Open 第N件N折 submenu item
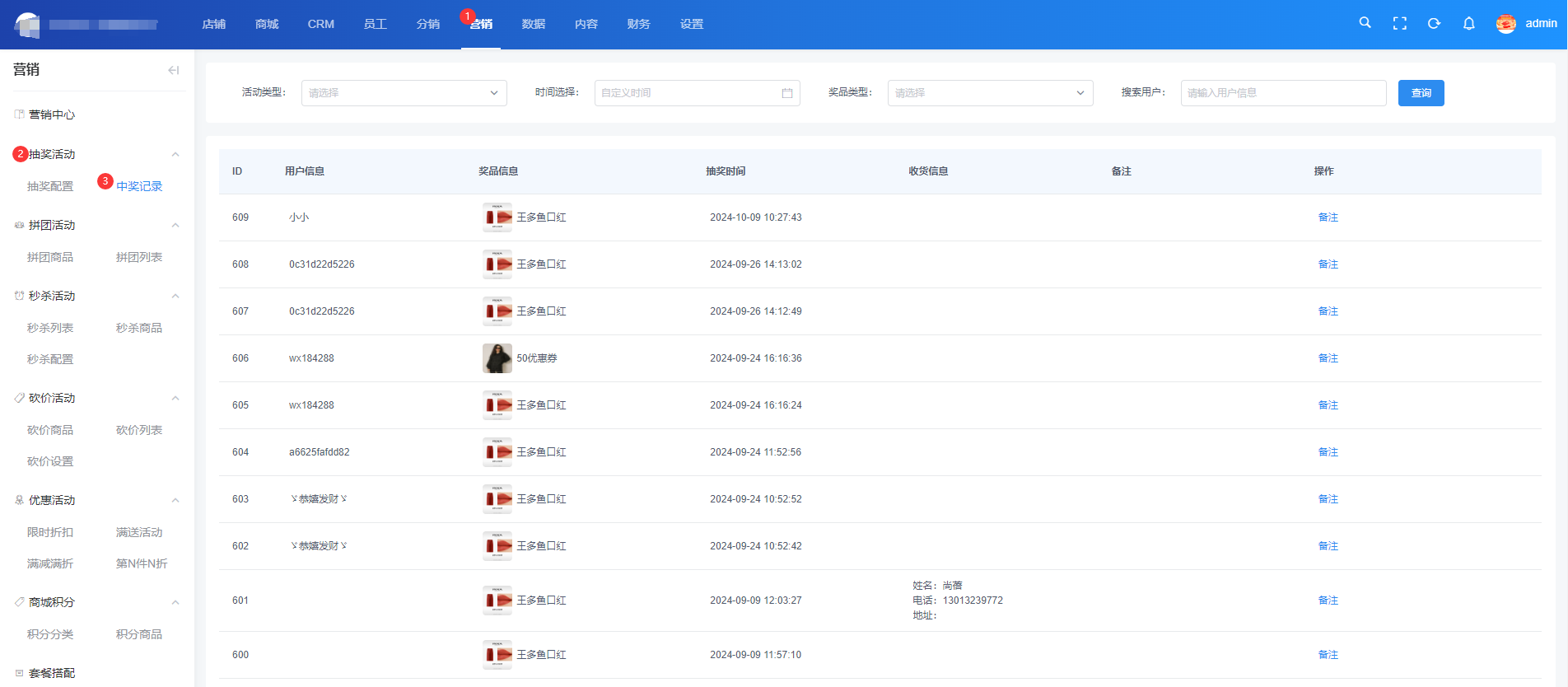Viewport: 1568px width, 687px height. [142, 563]
